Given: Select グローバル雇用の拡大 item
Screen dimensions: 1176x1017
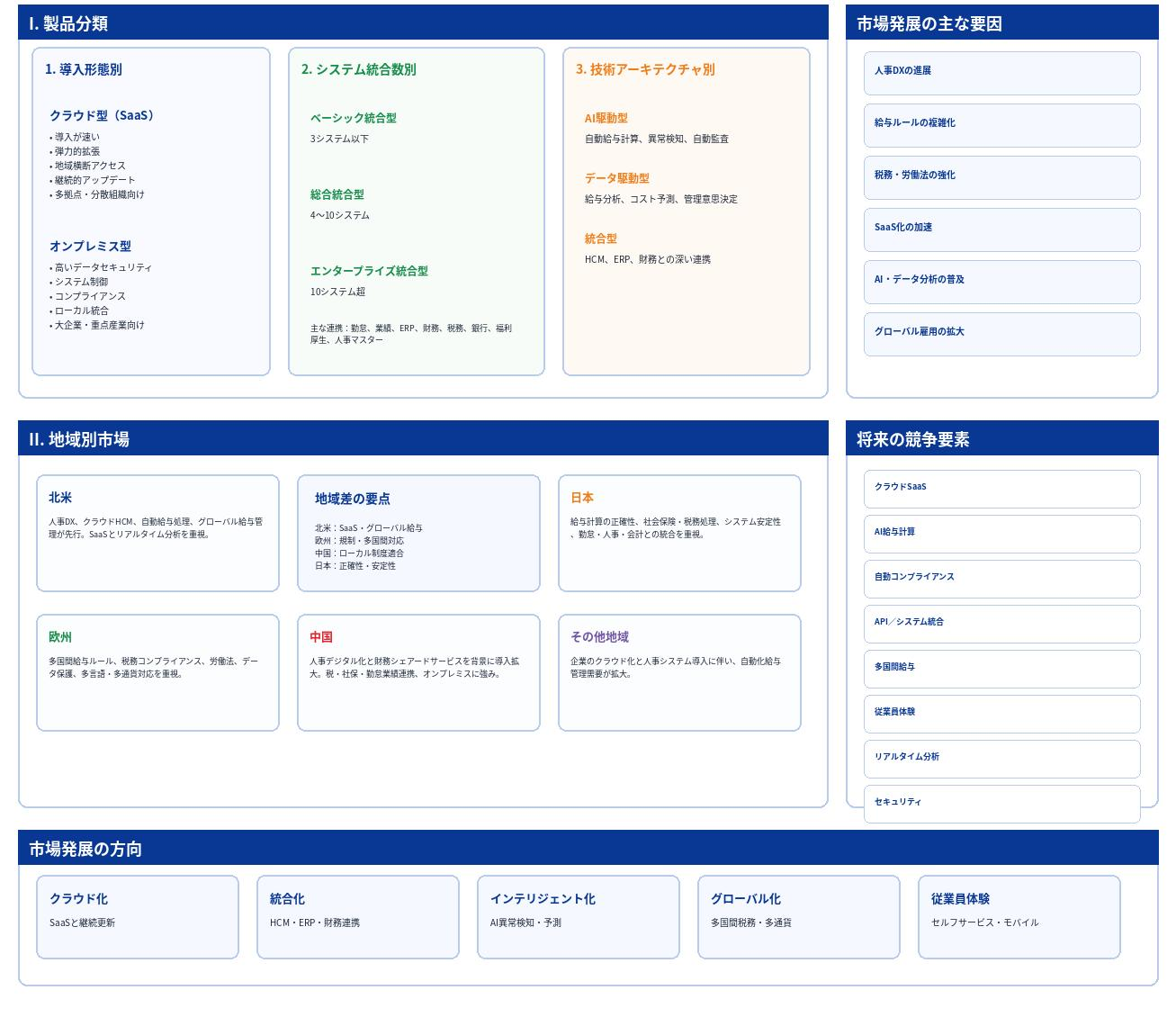Looking at the screenshot, I should click(x=1001, y=334).
